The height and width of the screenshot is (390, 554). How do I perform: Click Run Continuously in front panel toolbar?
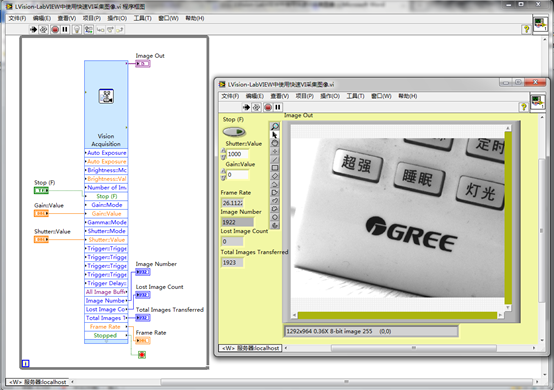pos(257,107)
